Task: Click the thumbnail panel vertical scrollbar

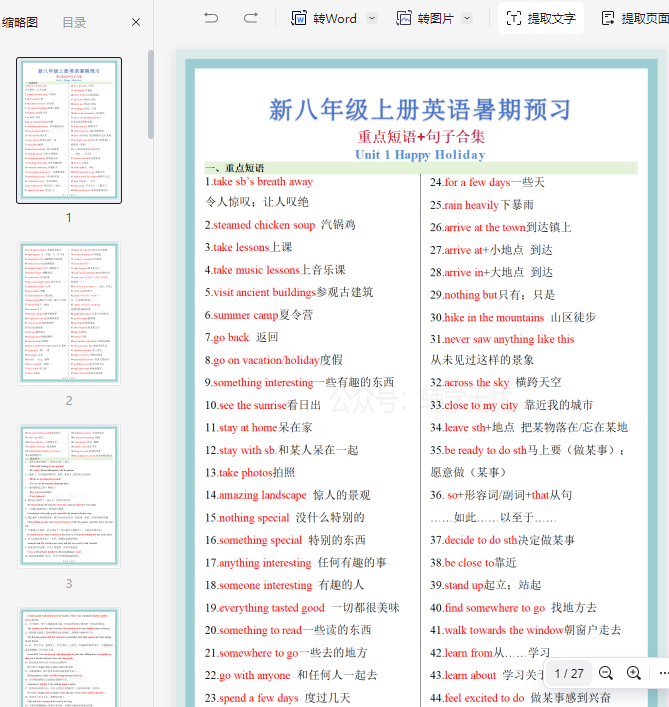Action: tap(151, 90)
